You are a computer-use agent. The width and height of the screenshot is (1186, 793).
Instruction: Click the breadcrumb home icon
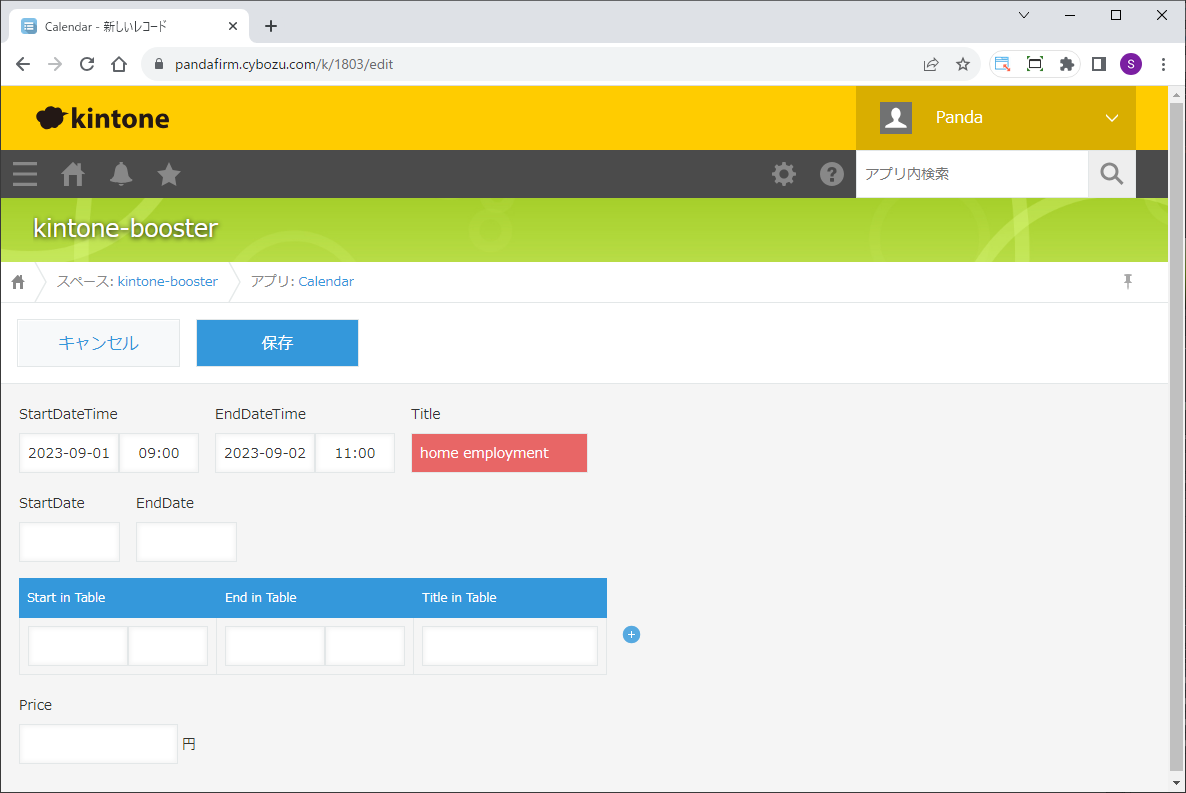(18, 282)
